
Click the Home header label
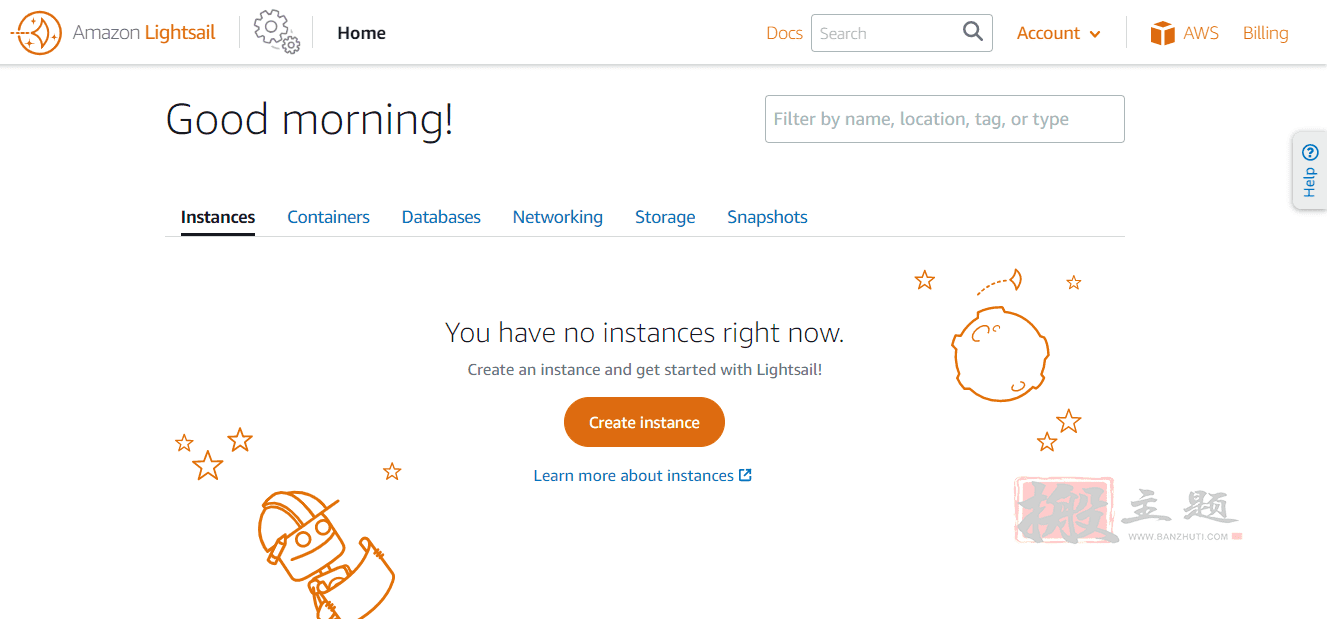point(361,33)
